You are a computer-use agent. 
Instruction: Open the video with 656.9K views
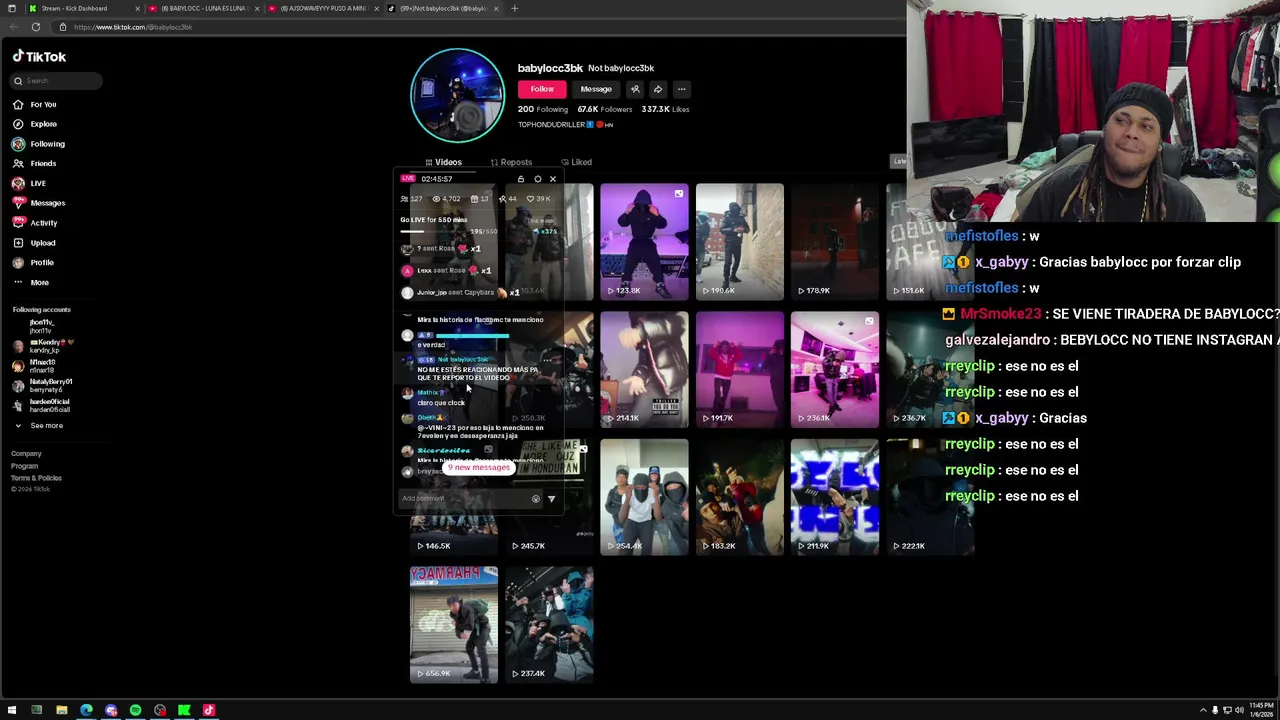coord(453,625)
